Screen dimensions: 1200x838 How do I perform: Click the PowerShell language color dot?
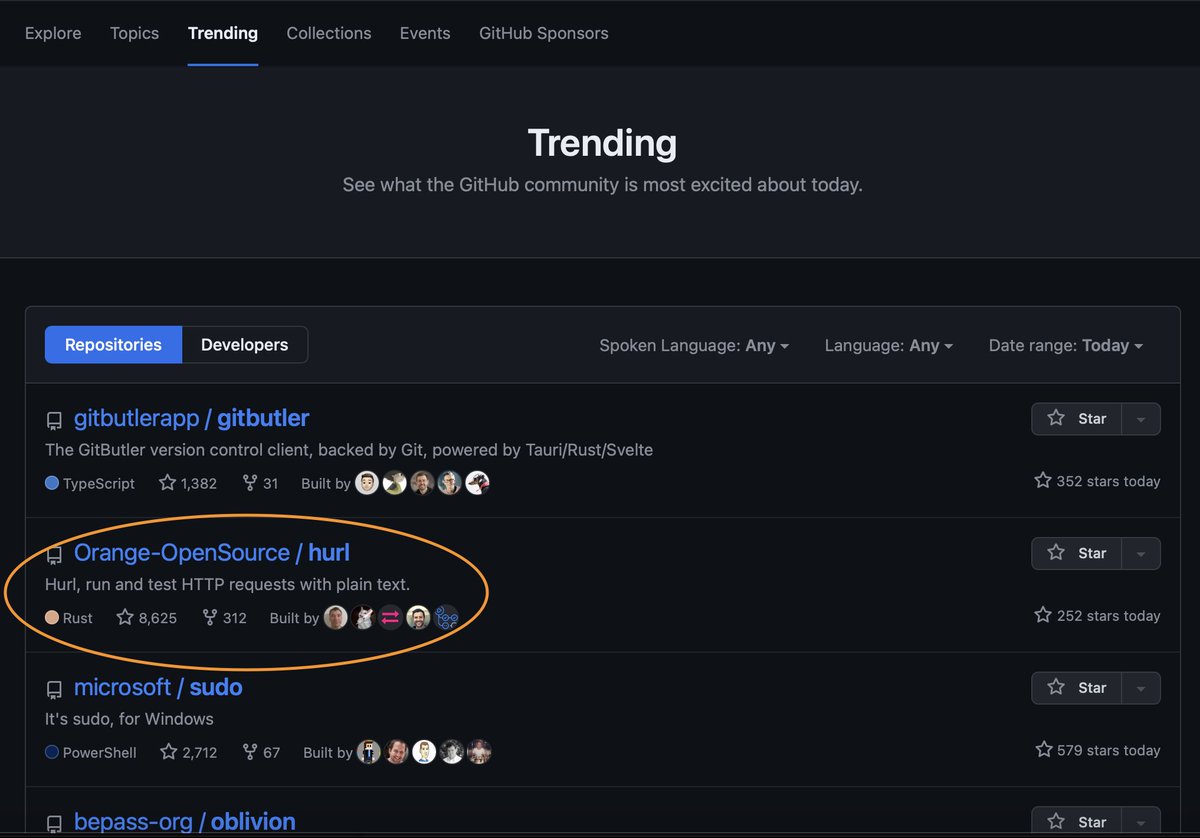pyautogui.click(x=52, y=752)
